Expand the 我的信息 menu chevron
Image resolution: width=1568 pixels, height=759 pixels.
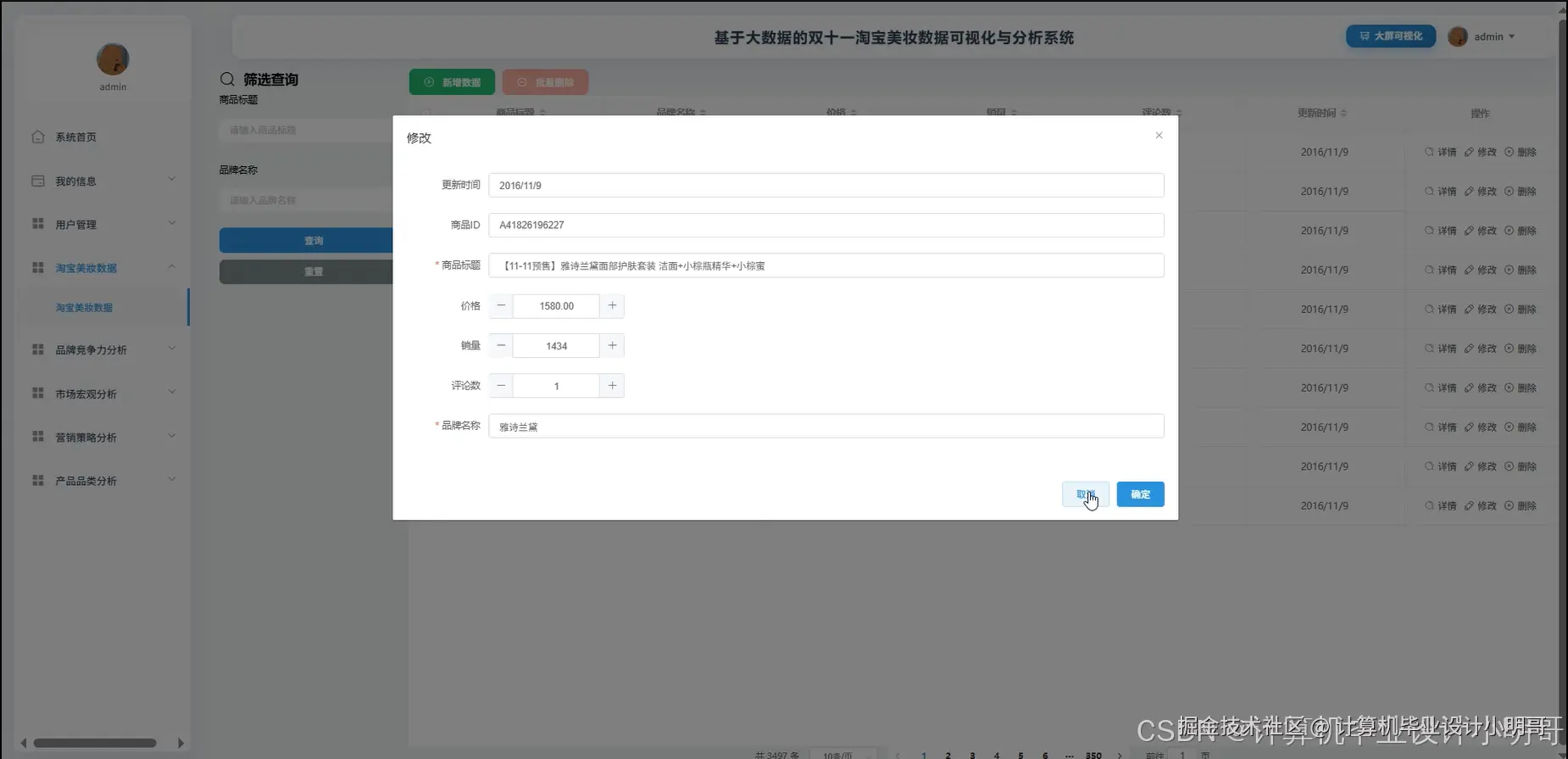(x=172, y=180)
